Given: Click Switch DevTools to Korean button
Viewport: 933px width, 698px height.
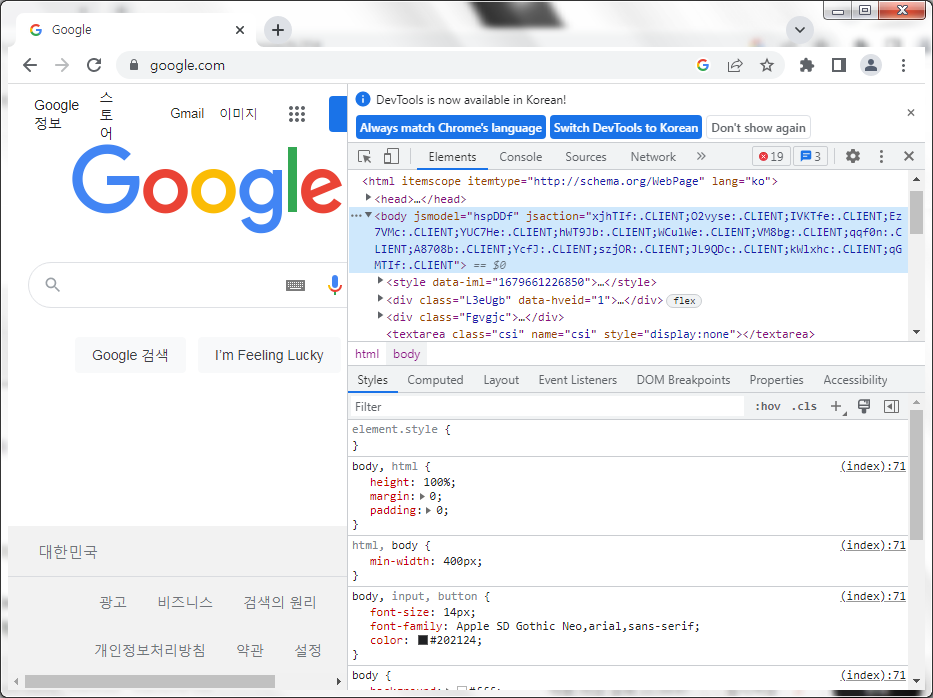Looking at the screenshot, I should coord(625,127).
